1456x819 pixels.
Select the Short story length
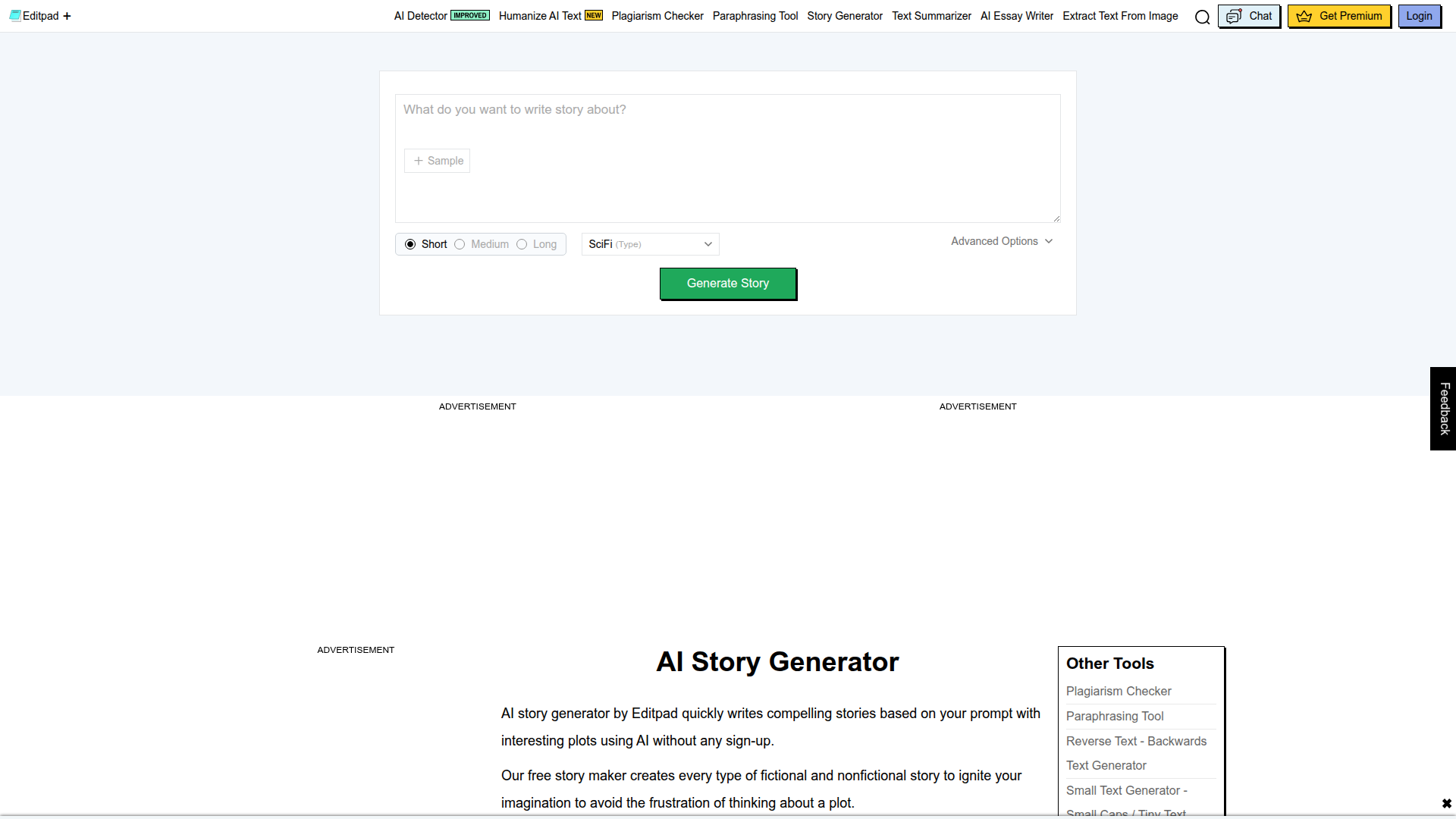click(410, 244)
